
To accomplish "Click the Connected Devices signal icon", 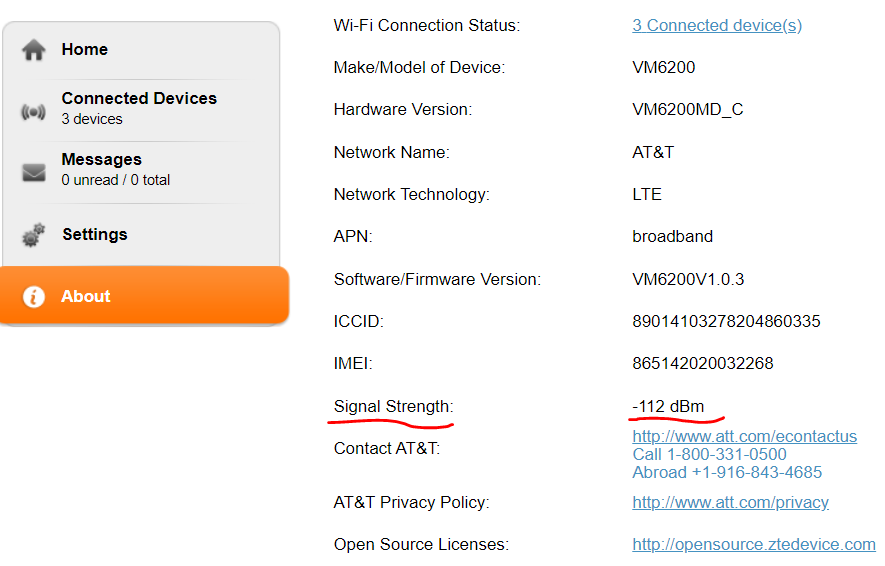I will pos(34,112).
